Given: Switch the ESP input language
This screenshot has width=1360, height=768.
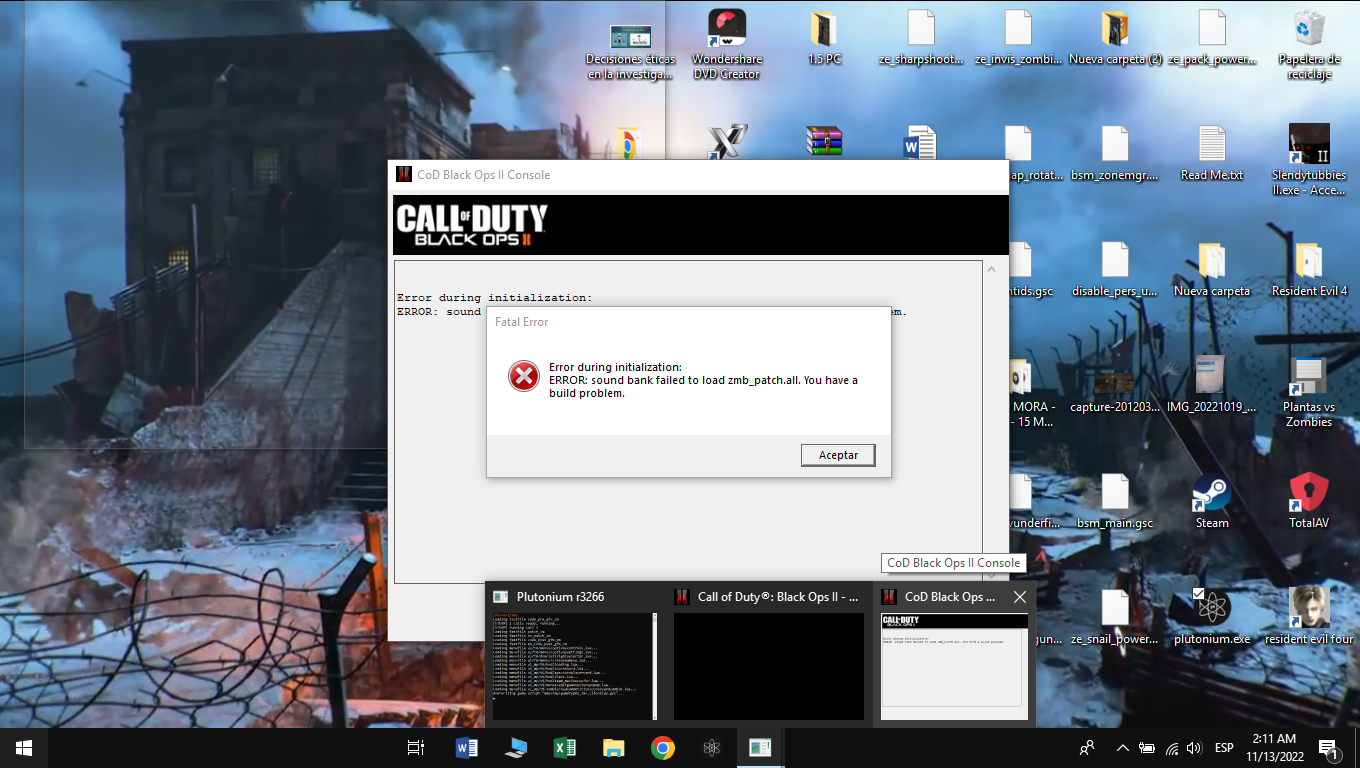Looking at the screenshot, I should 1224,748.
